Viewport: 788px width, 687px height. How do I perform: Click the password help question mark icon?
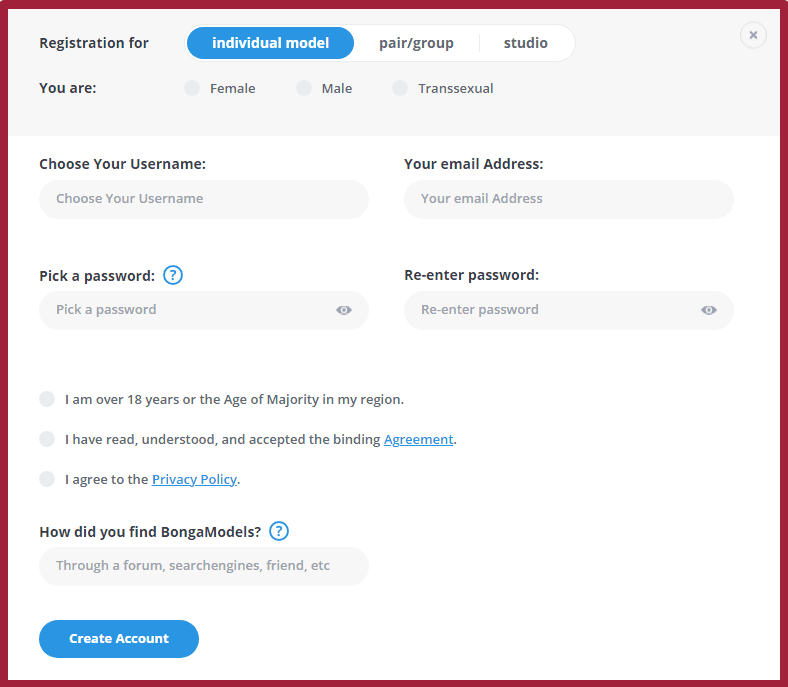(x=173, y=275)
